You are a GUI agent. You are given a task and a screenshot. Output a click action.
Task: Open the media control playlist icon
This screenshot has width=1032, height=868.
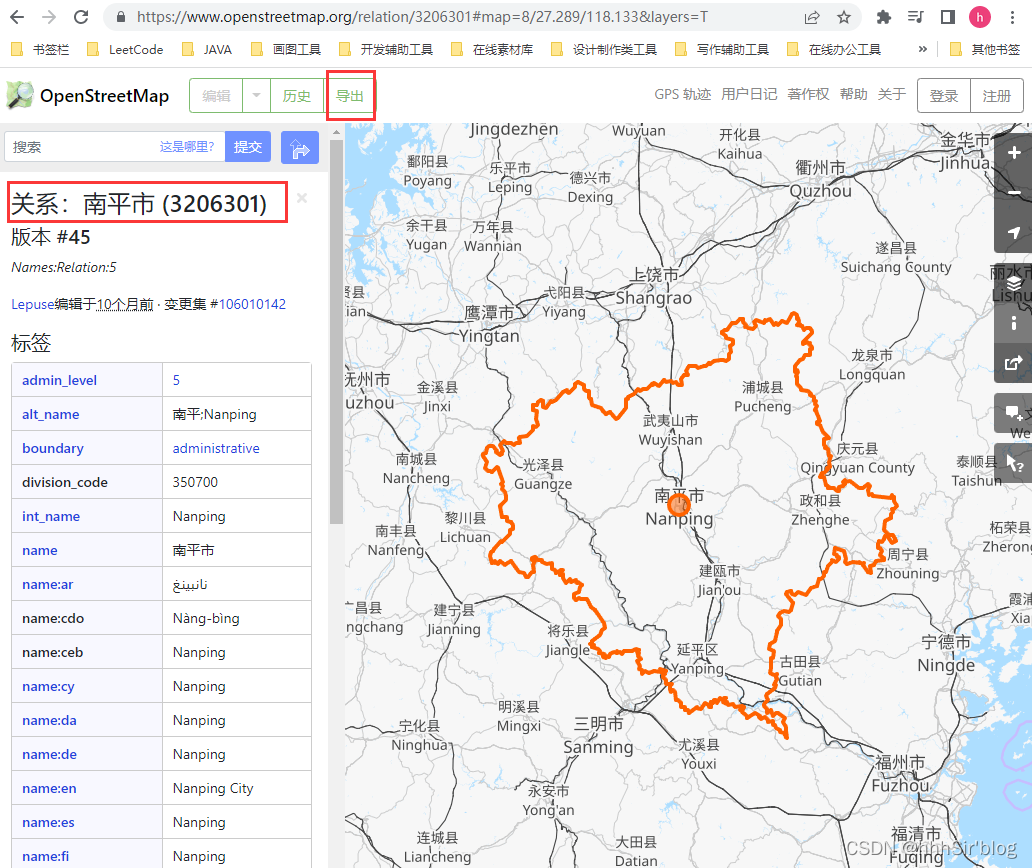916,18
